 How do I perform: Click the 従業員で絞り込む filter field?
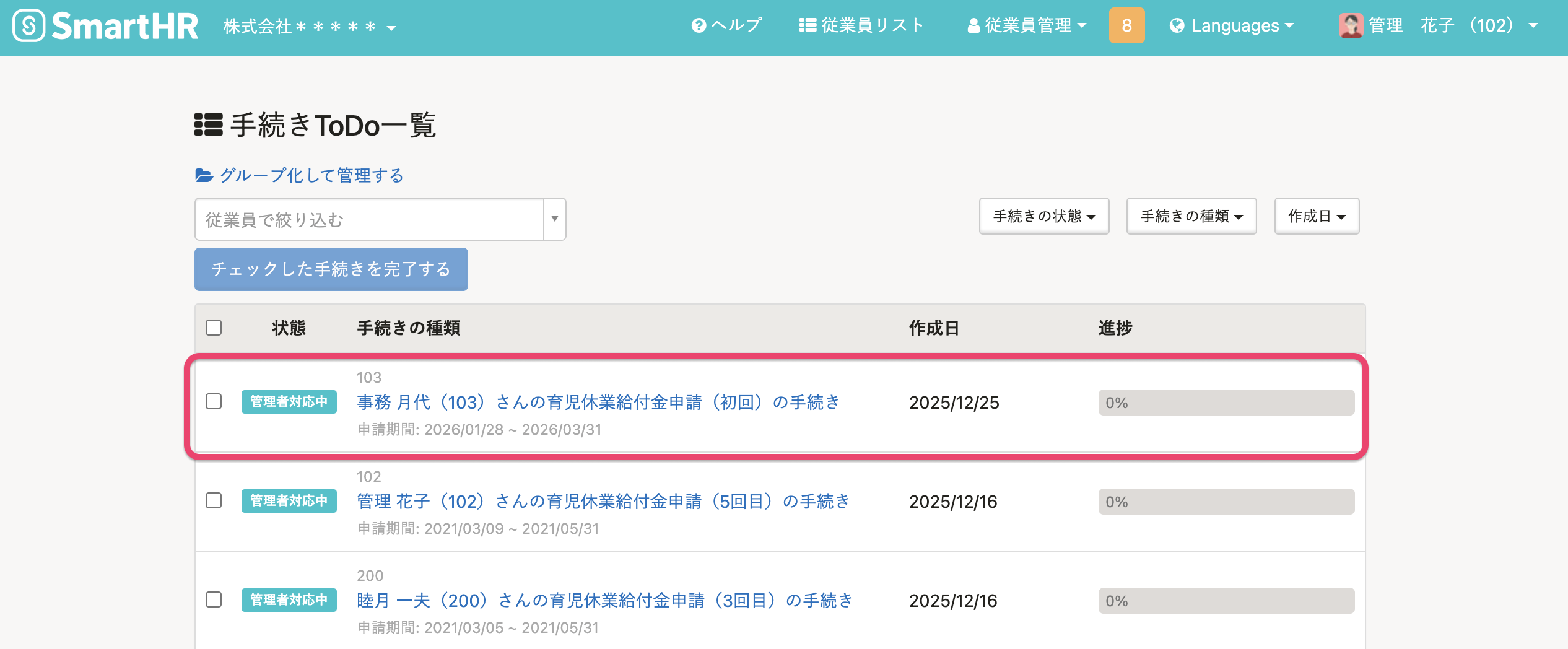pyautogui.click(x=369, y=220)
